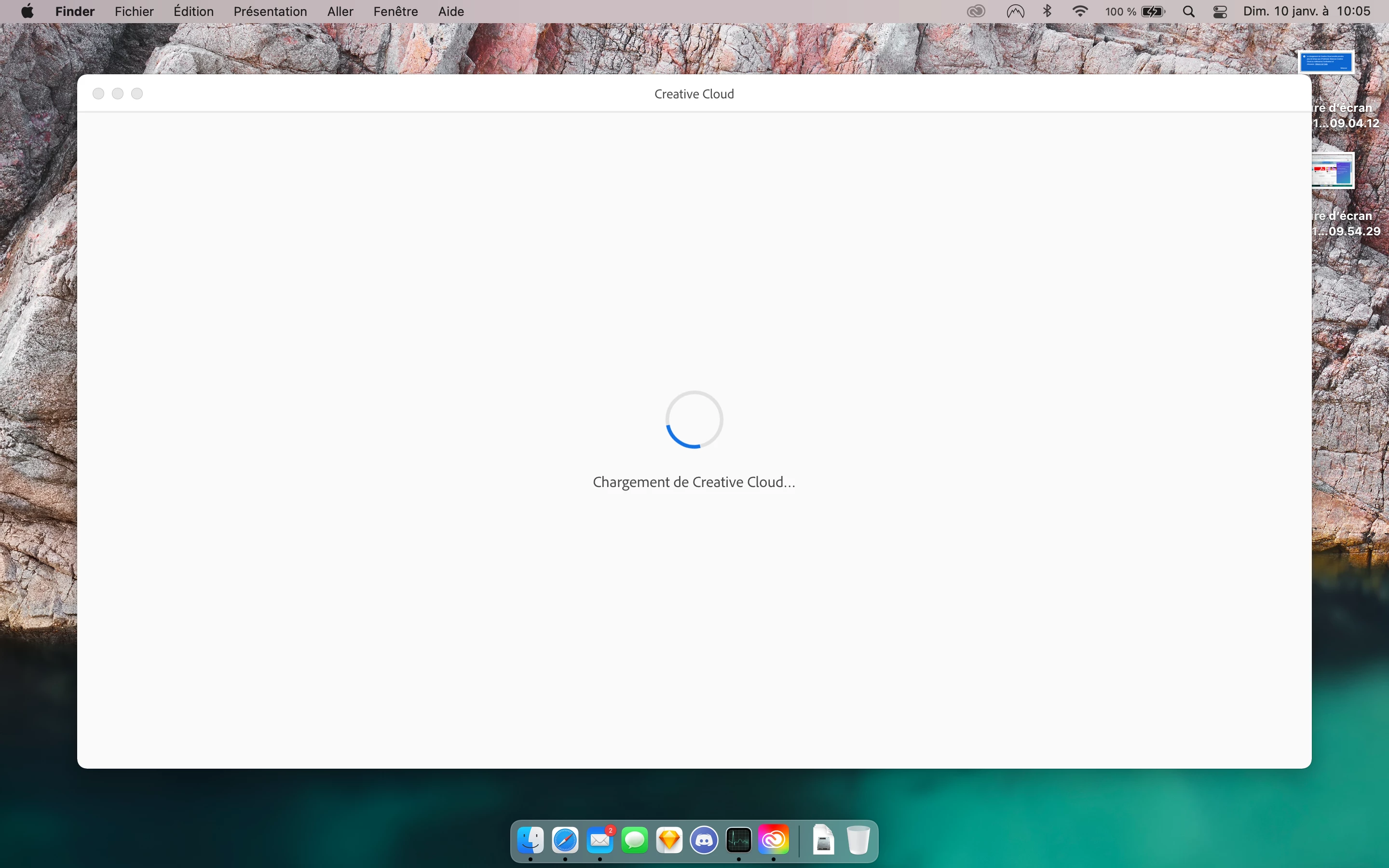Click Adobe Creative Cloud Dock icon
Image resolution: width=1389 pixels, height=868 pixels.
[774, 841]
